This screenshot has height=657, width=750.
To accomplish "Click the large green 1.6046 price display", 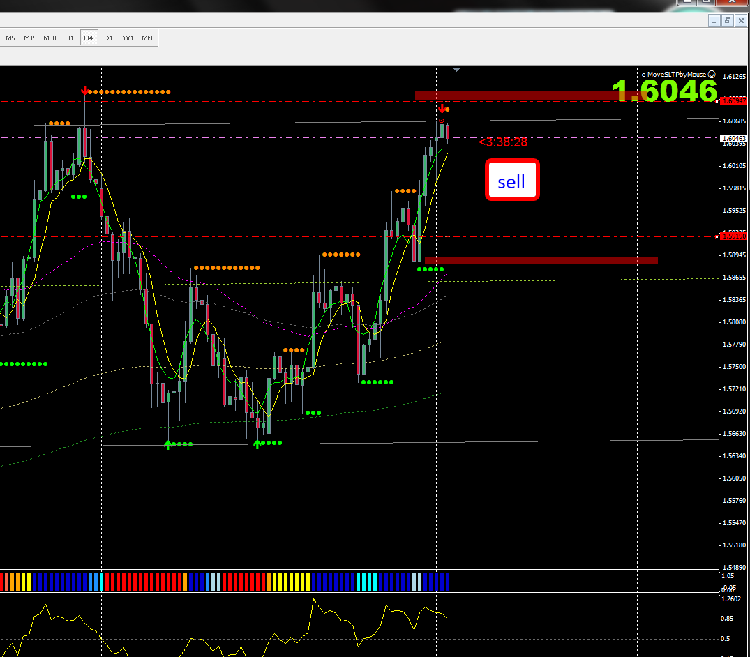I will 665,90.
